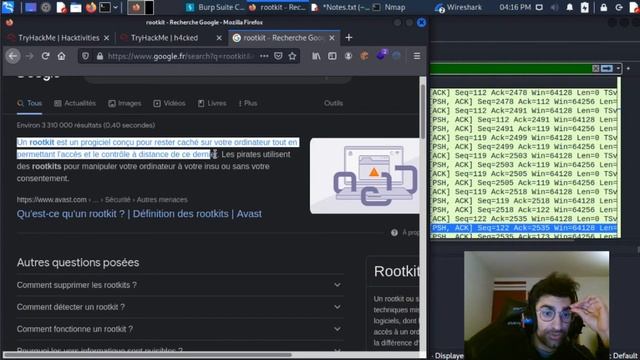Switch to the Actualités results
This screenshot has height=360, width=640.
click(x=75, y=104)
